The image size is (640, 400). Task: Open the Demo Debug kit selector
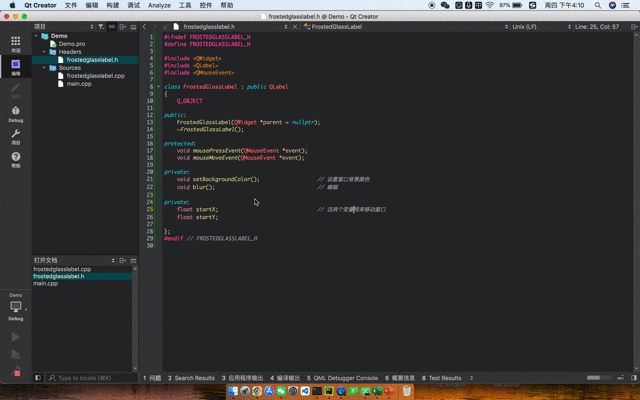[x=15, y=307]
